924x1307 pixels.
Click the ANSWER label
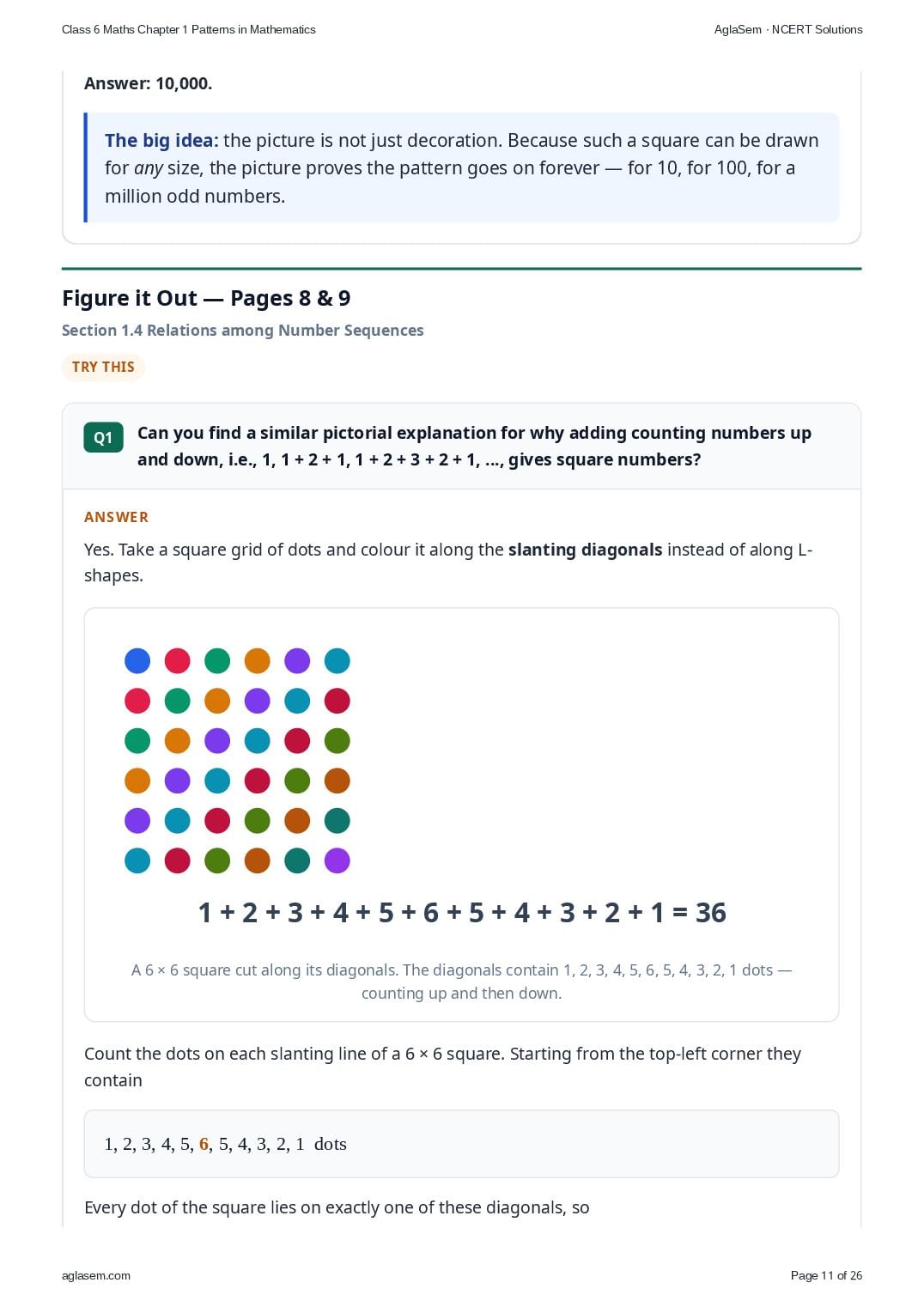[117, 517]
